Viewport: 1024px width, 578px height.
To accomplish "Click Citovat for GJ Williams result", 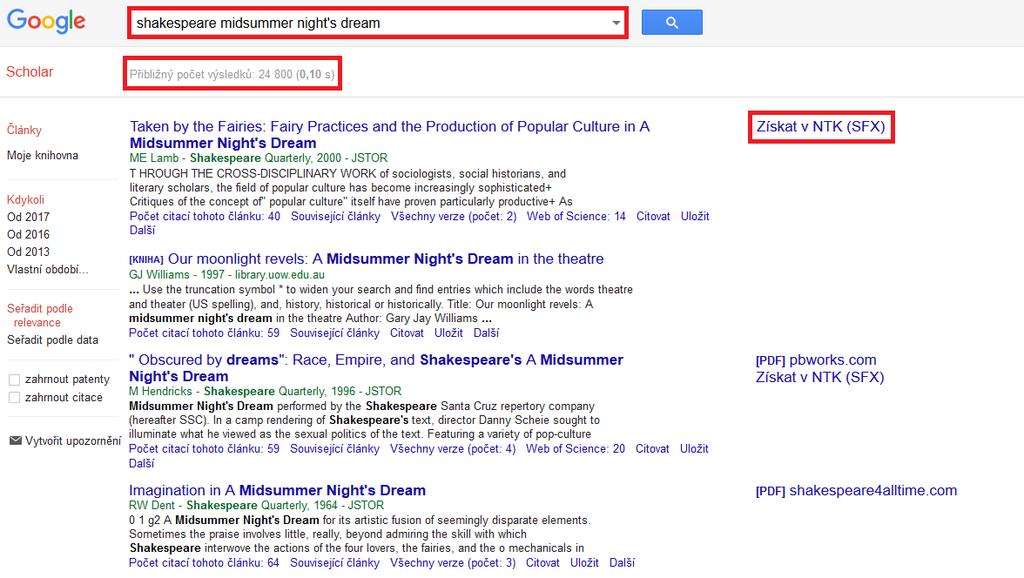I will (407, 332).
